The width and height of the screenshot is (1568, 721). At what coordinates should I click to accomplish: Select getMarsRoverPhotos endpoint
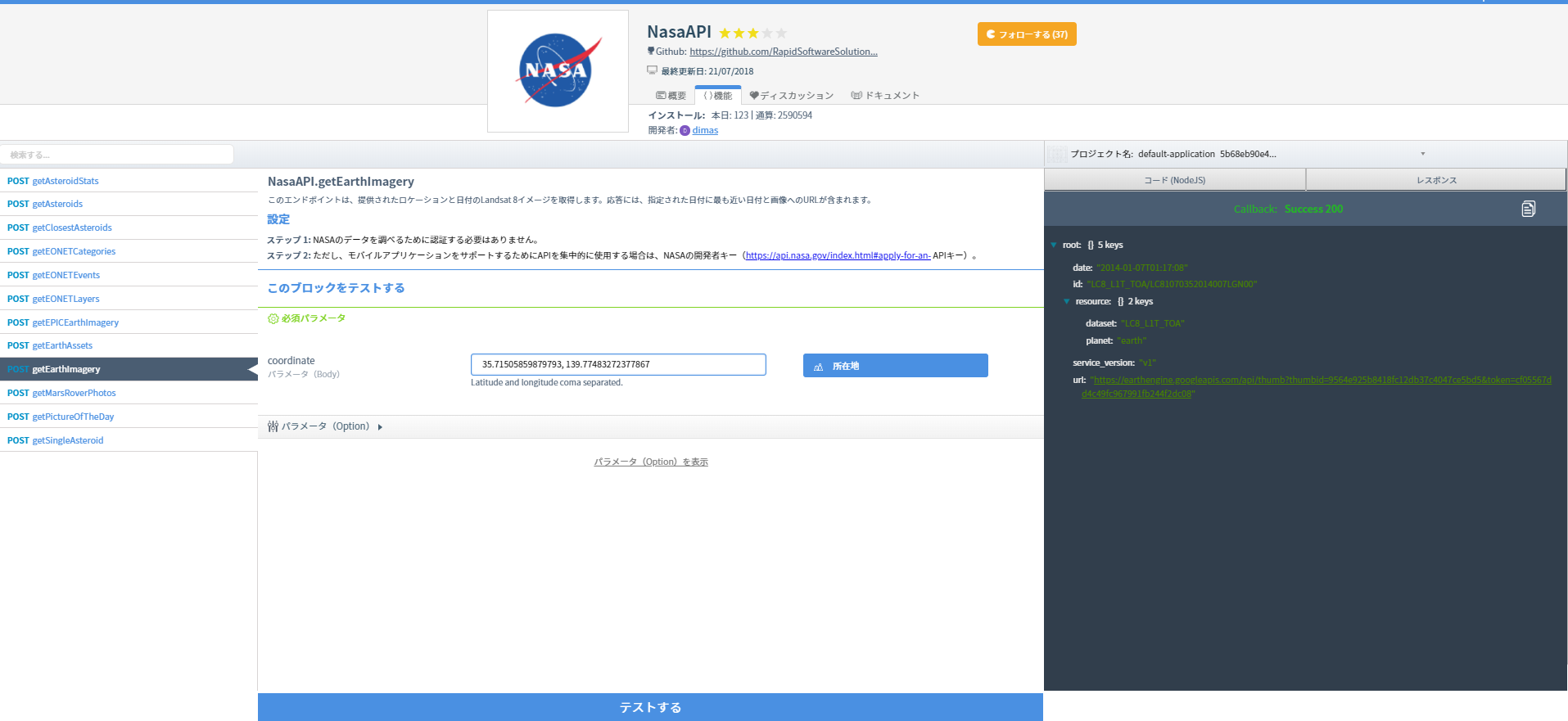coord(129,393)
